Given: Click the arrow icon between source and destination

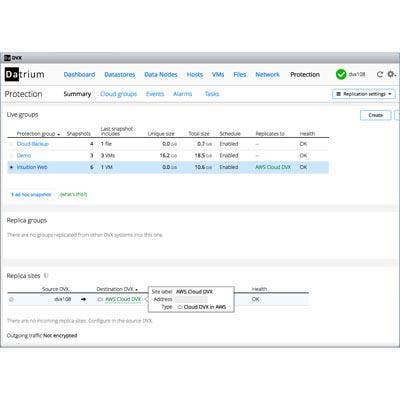Looking at the screenshot, I should point(83,299).
